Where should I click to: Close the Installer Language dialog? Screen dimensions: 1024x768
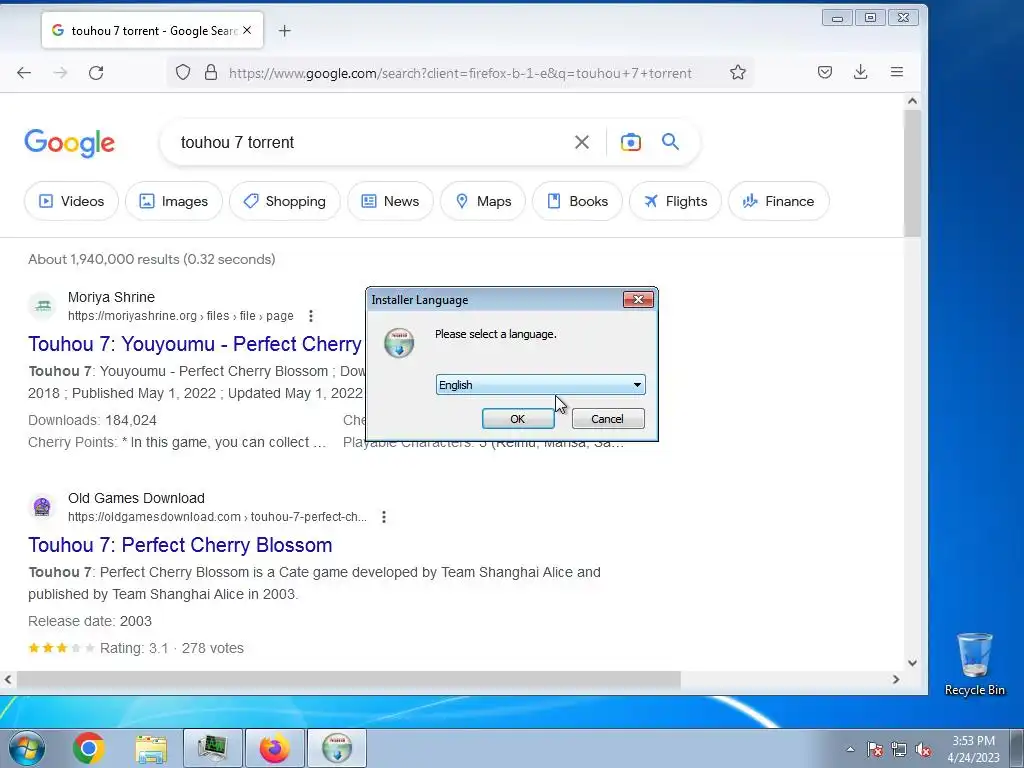coord(638,299)
